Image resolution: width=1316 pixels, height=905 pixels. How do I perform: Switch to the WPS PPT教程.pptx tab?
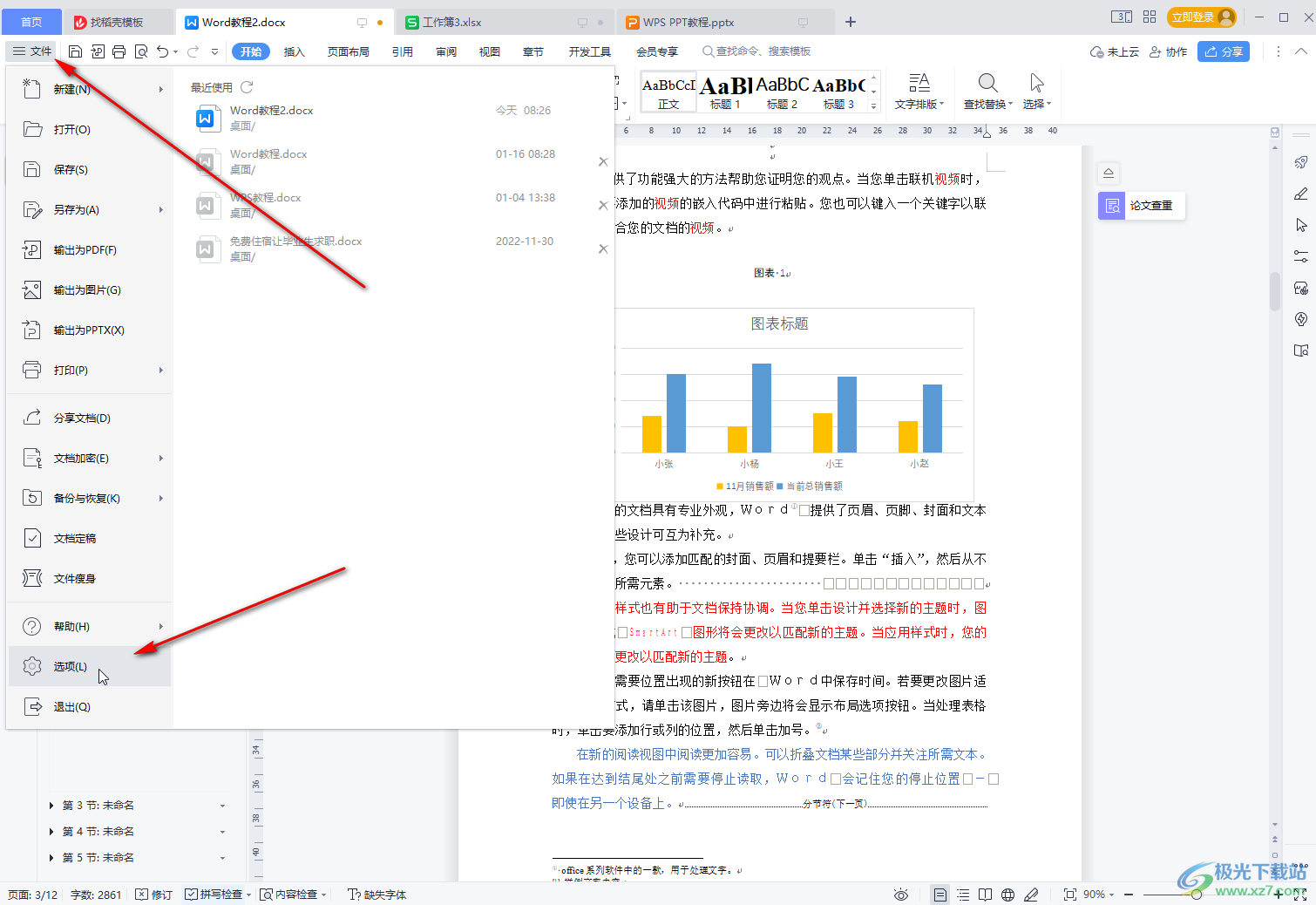tap(725, 22)
